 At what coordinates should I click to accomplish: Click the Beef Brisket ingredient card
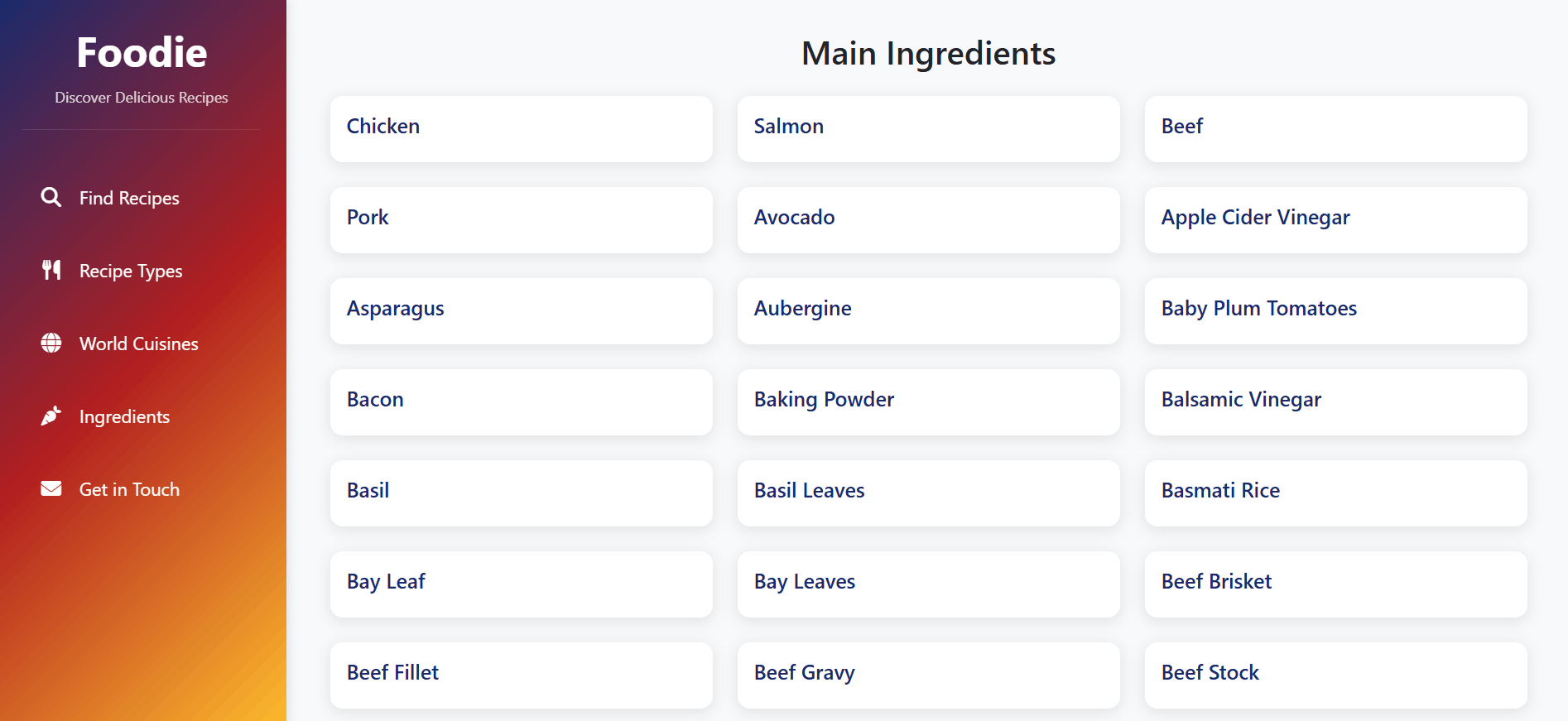[1336, 584]
